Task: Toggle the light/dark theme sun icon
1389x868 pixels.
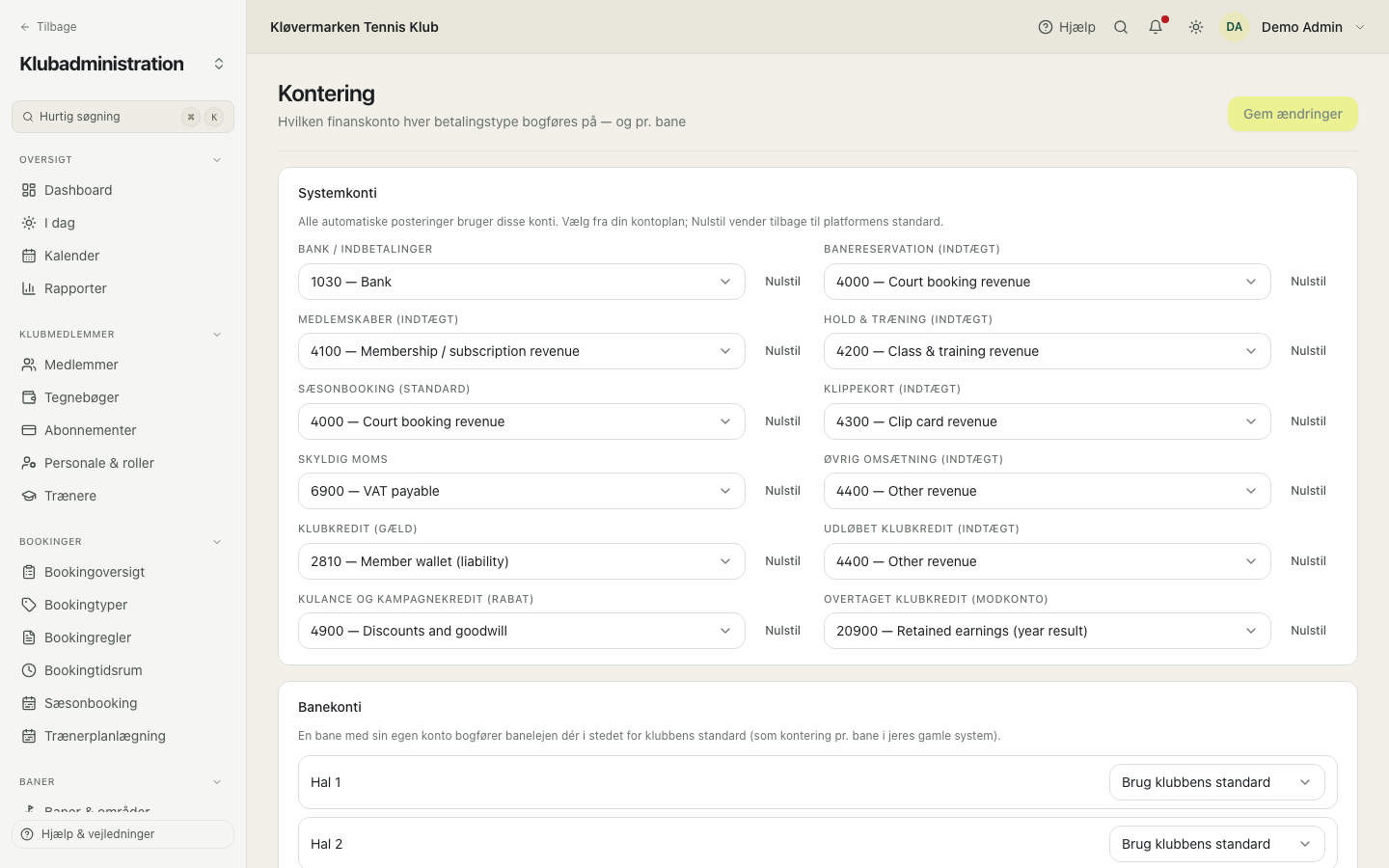Action: click(1196, 27)
